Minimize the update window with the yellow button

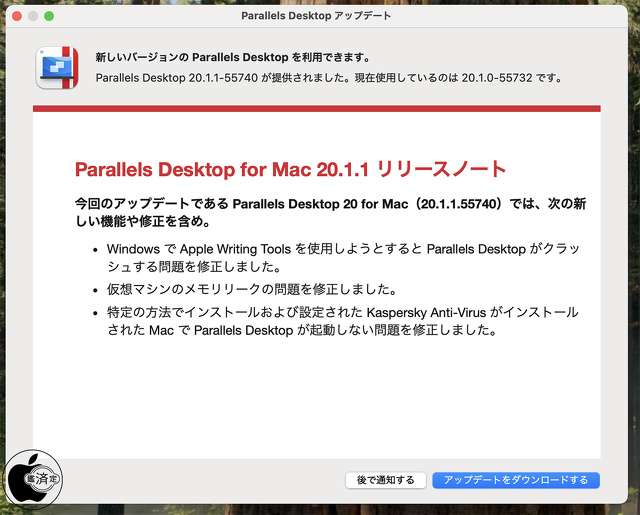click(33, 16)
